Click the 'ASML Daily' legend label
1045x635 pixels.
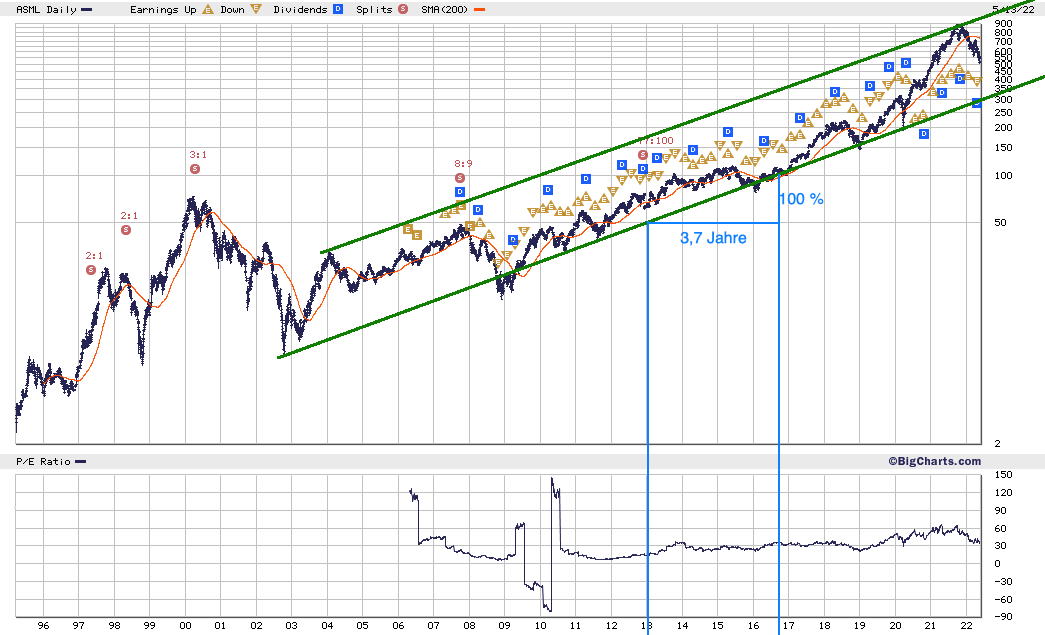(x=46, y=10)
